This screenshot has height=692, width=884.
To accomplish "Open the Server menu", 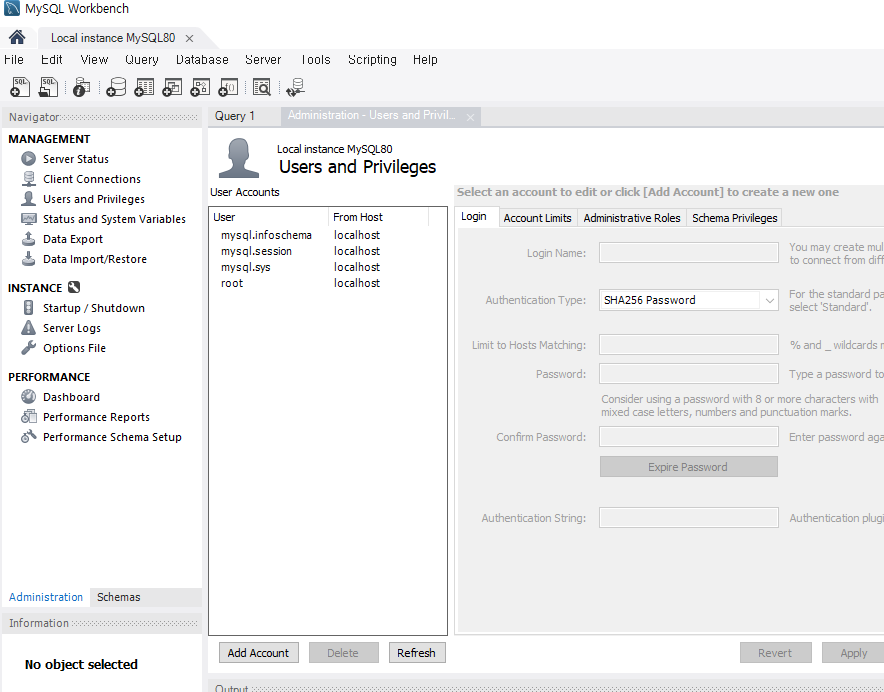I will [x=263, y=60].
